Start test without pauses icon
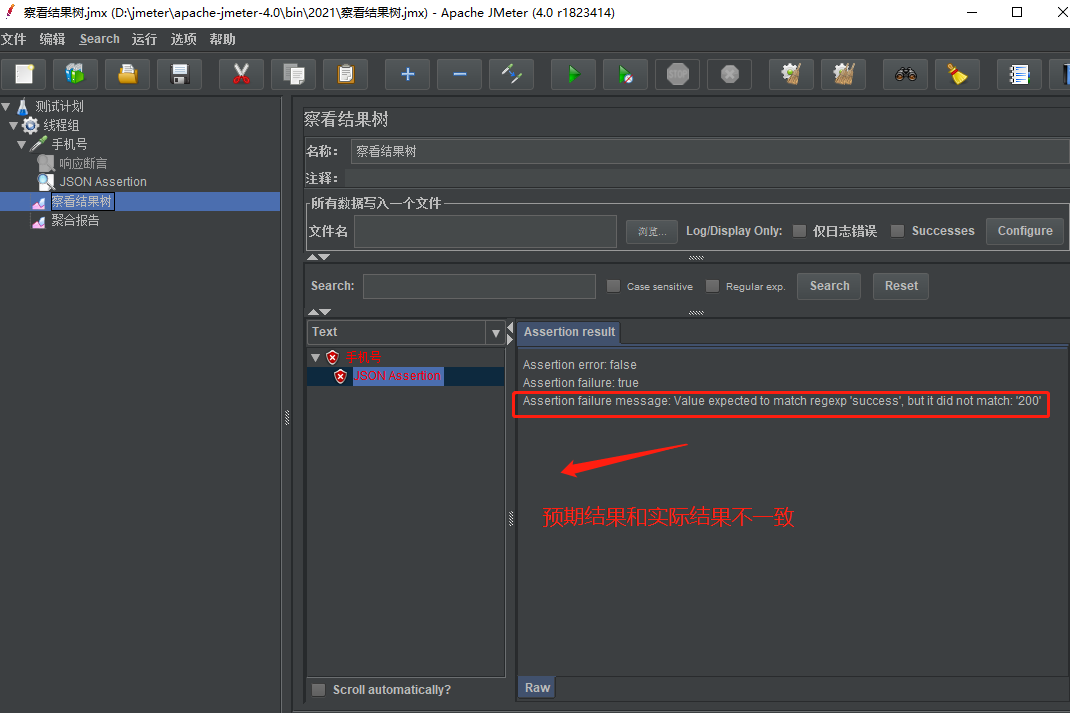Viewport: 1070px width, 713px height. (626, 74)
